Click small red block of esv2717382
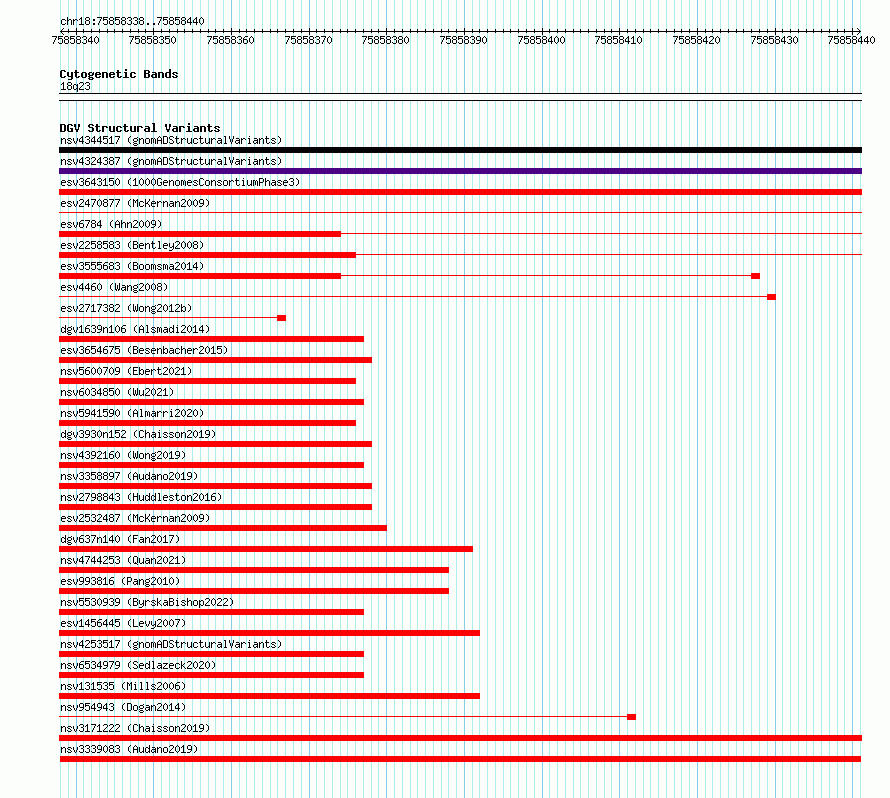Viewport: 890px width, 798px height. (x=282, y=318)
